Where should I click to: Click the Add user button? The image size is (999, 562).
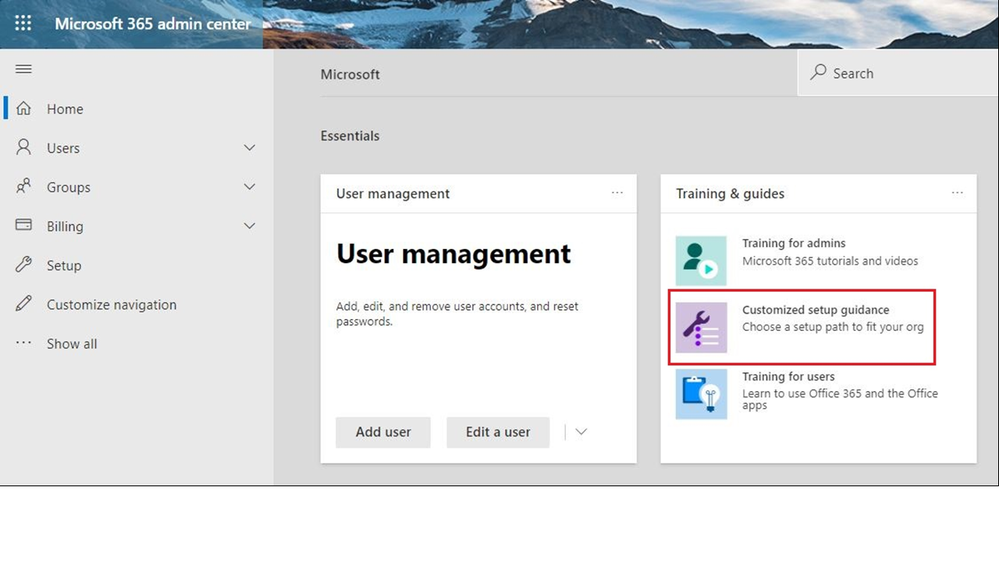coord(383,432)
